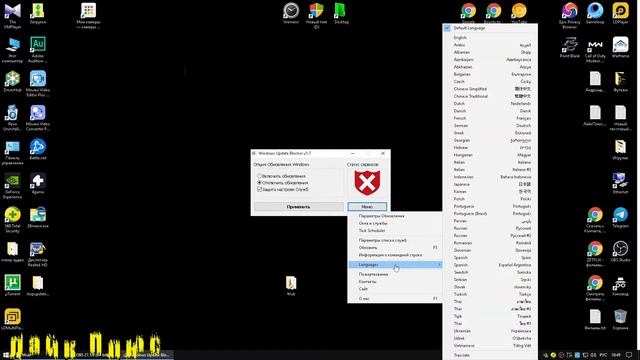Image resolution: width=640 pixels, height=360 pixels.
Task: Select English in the language list
Action: click(490, 38)
